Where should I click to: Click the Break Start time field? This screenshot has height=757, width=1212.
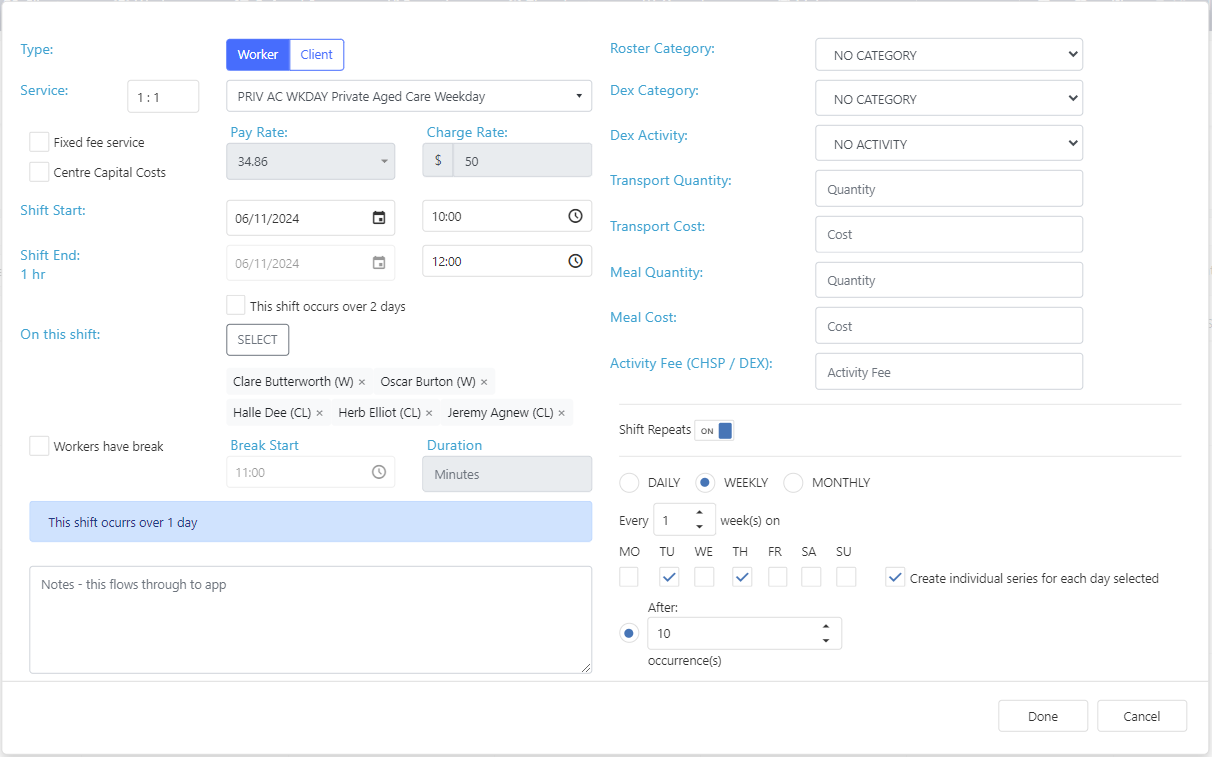coord(311,472)
